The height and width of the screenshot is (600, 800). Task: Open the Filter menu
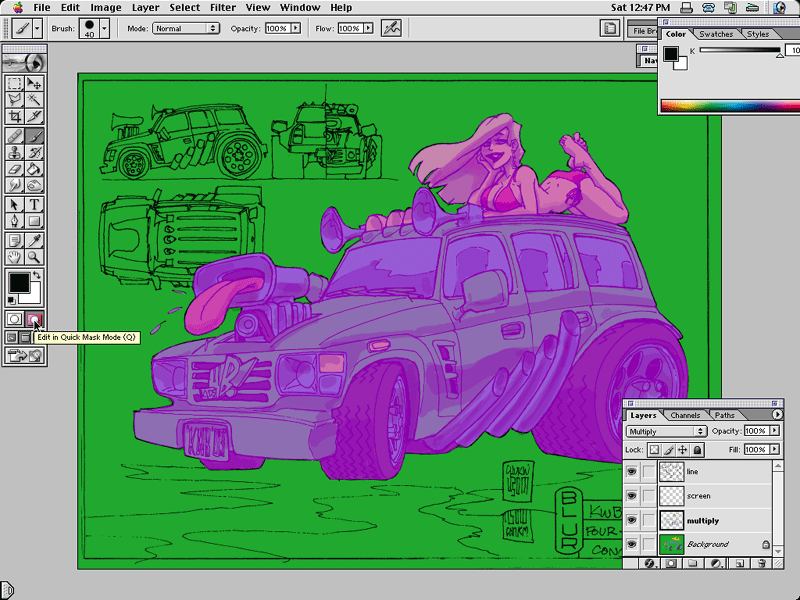[223, 8]
